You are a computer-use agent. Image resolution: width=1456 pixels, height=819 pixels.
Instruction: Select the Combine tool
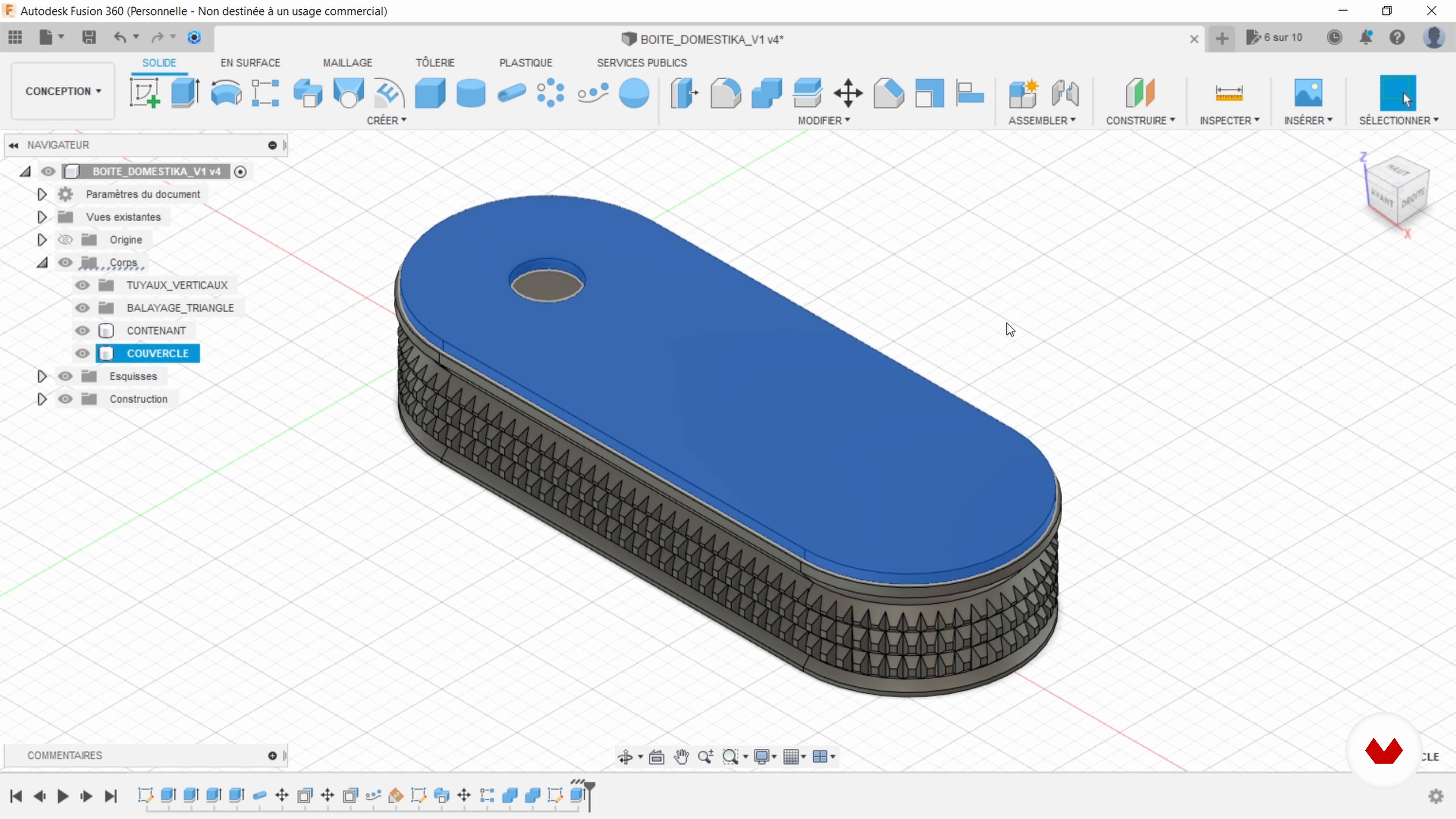766,93
